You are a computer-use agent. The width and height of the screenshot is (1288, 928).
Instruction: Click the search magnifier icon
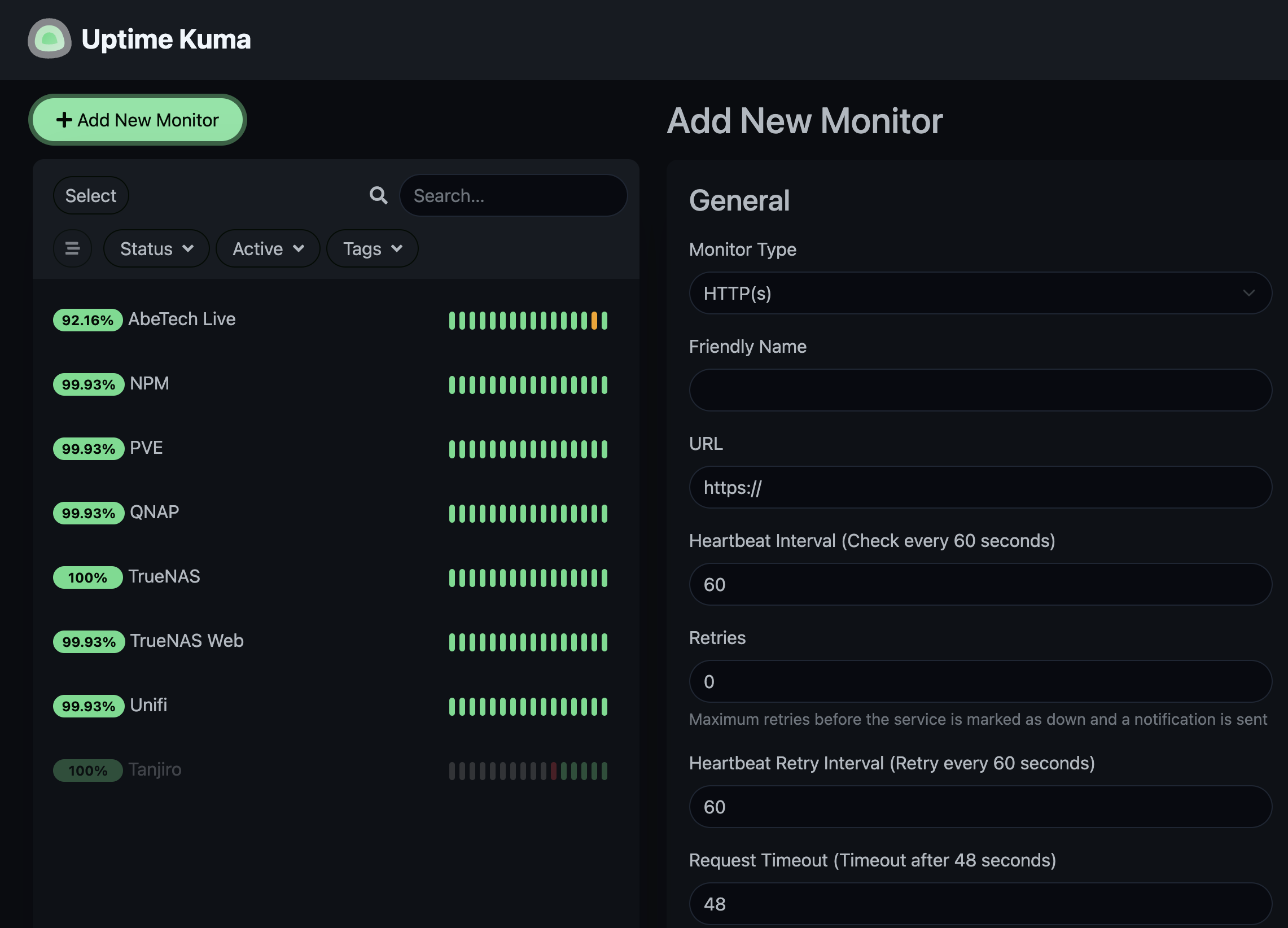tap(378, 195)
